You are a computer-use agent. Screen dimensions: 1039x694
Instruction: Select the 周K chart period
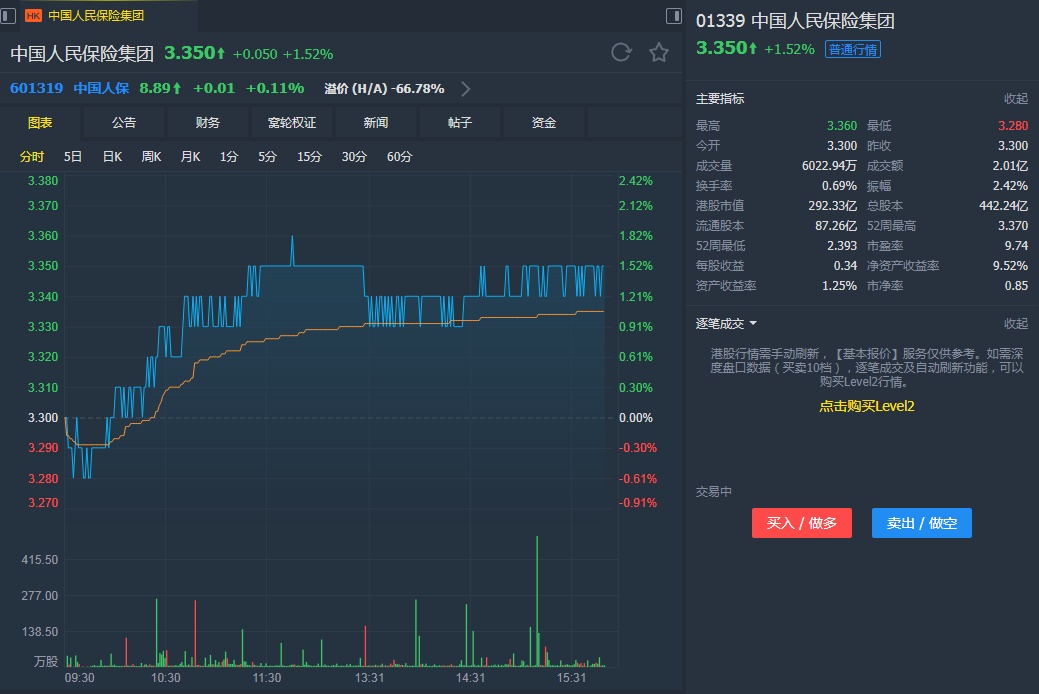[x=151, y=157]
